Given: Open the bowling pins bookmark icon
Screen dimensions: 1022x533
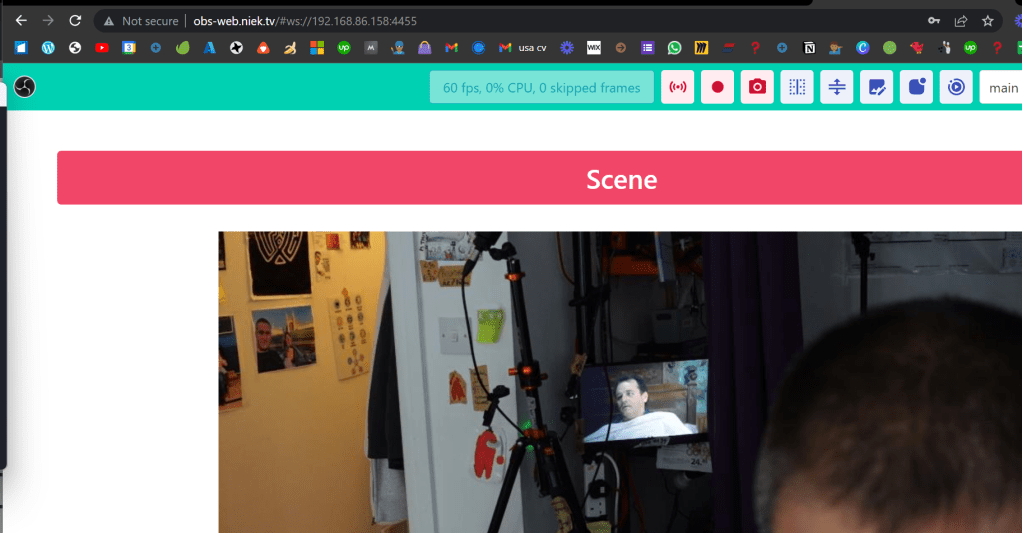Looking at the screenshot, I should point(944,48).
